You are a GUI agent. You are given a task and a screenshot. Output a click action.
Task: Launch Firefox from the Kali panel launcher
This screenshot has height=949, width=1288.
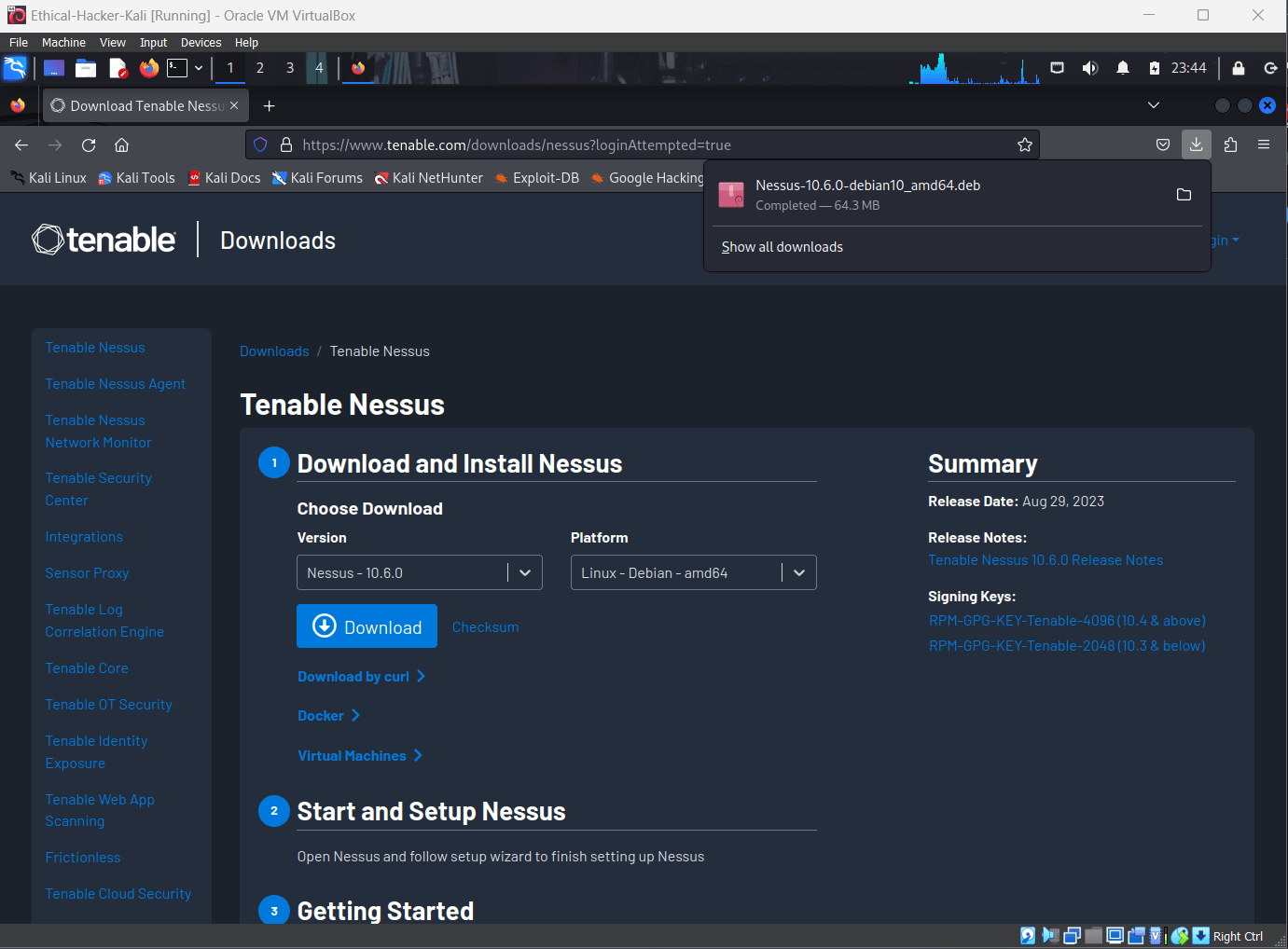pyautogui.click(x=148, y=68)
